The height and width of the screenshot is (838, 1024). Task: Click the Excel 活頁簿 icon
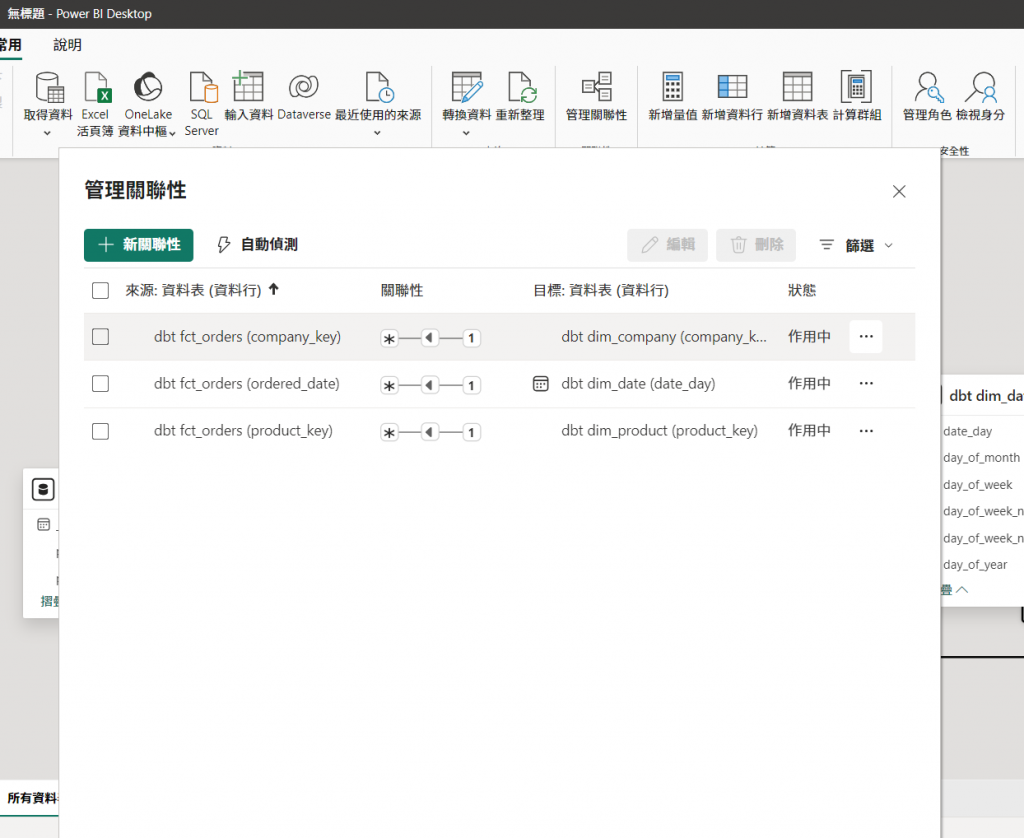pos(97,88)
